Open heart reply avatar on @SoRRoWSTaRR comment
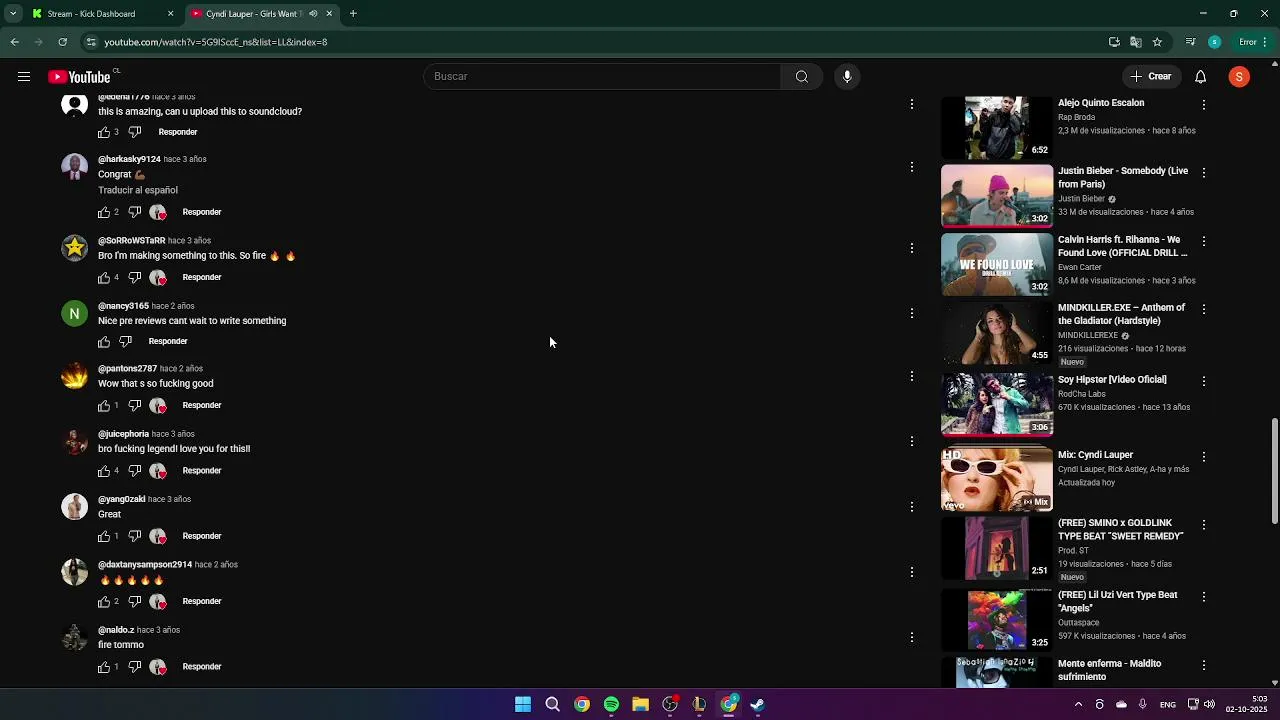 [158, 277]
